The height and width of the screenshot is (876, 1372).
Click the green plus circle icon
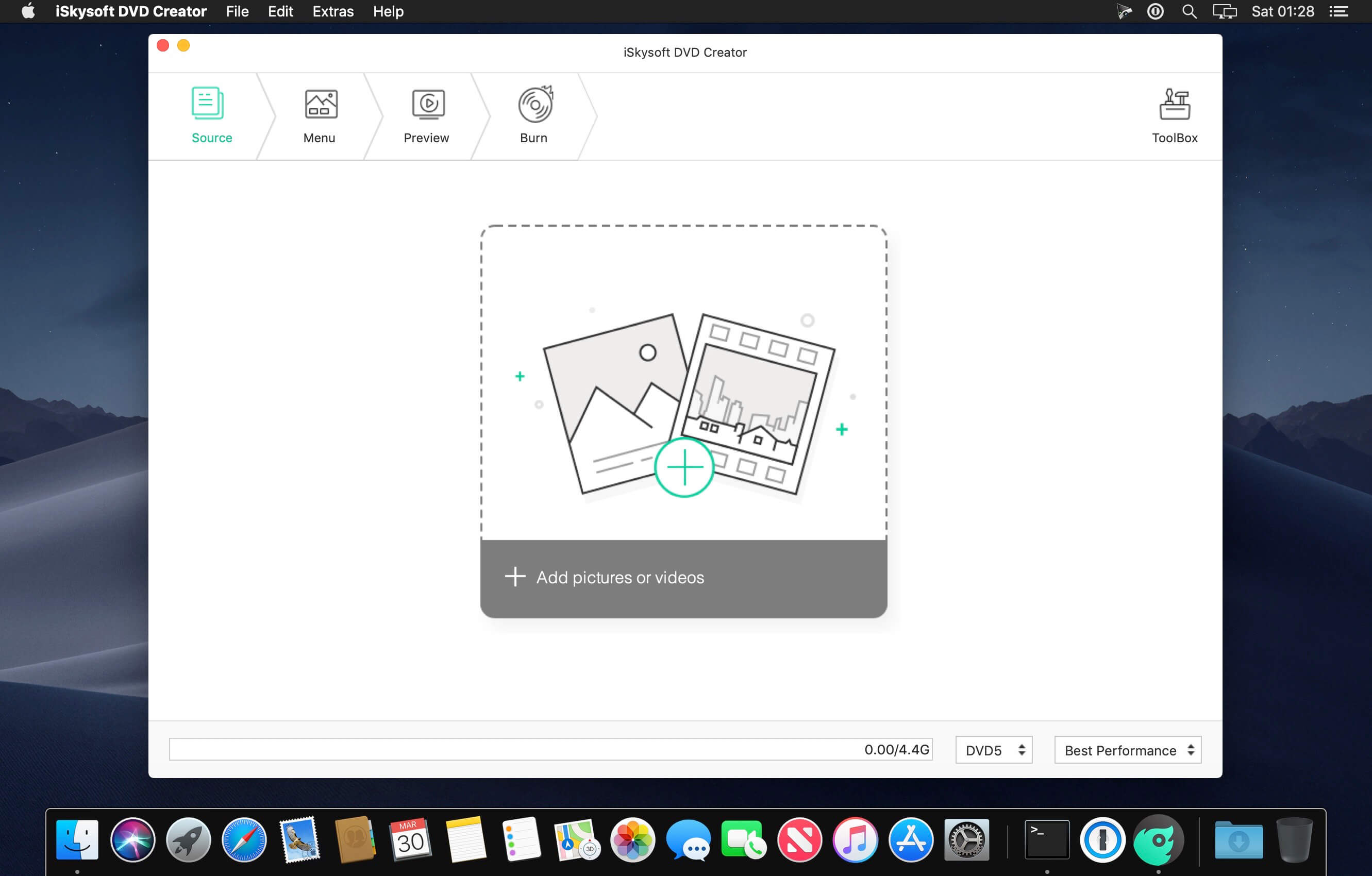coord(684,467)
